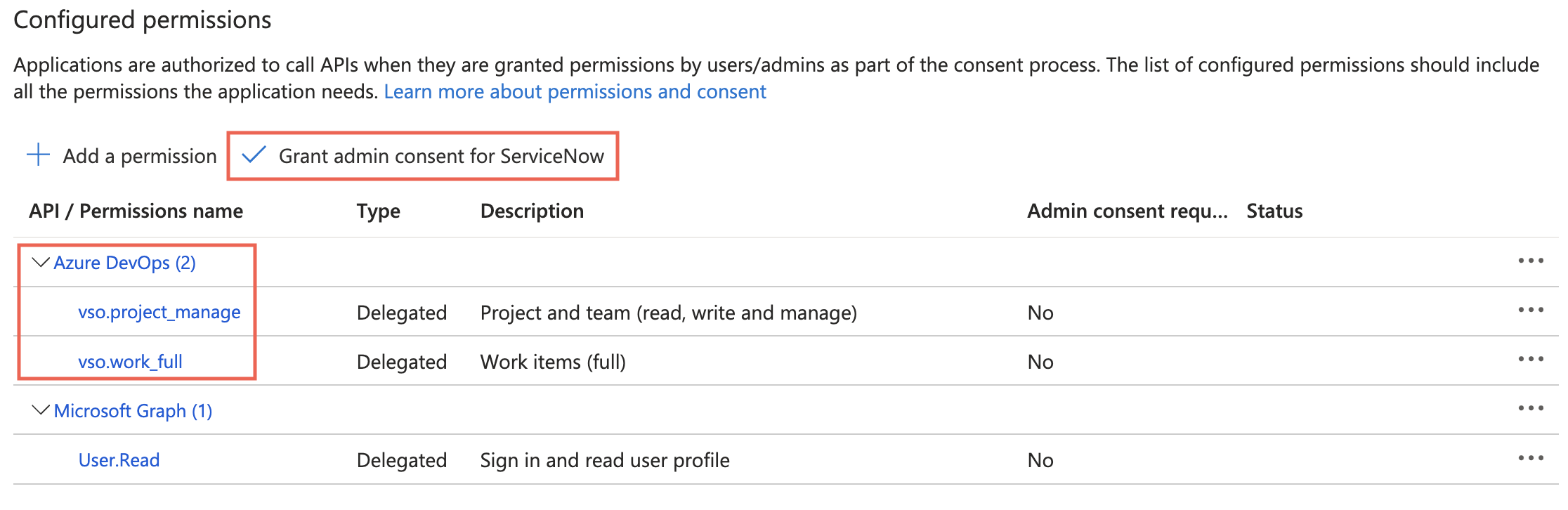Viewport: 1568px width, 510px height.
Task: Click the Admin consent requ... column header
Action: tap(1128, 211)
